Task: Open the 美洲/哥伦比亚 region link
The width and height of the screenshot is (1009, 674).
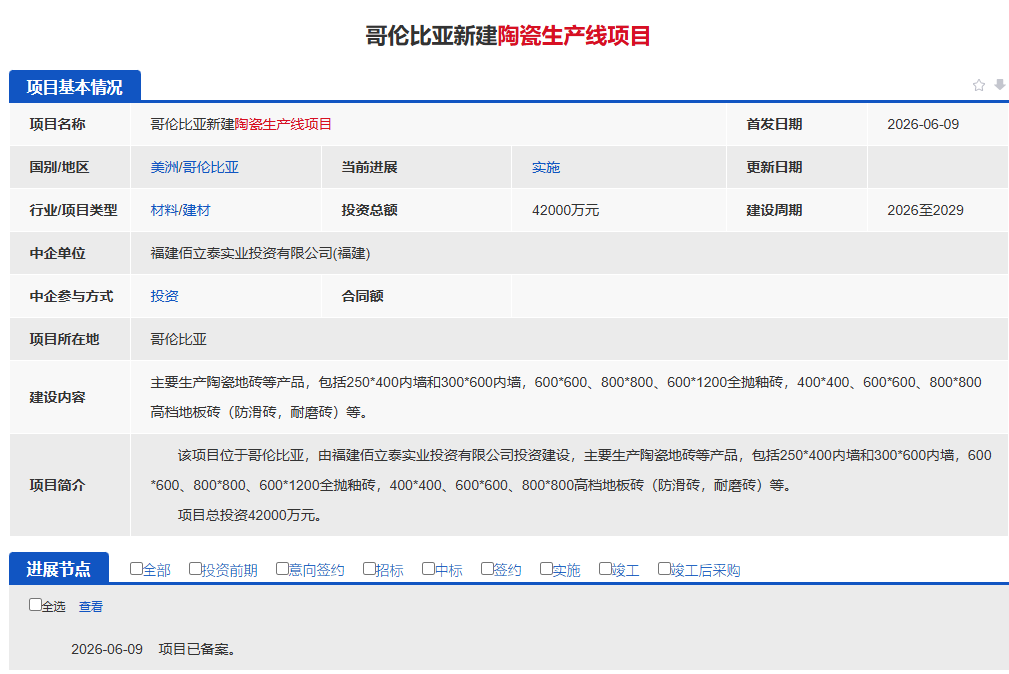Action: pyautogui.click(x=194, y=167)
